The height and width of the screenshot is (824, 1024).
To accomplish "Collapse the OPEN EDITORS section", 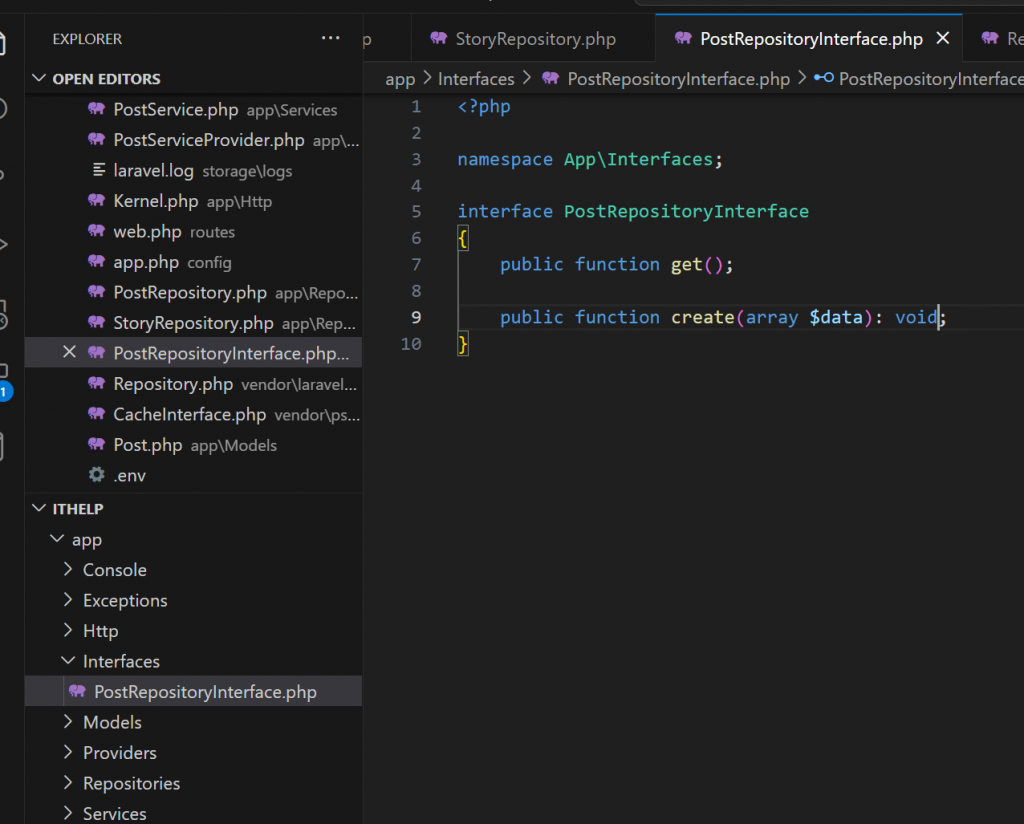I will click(39, 78).
